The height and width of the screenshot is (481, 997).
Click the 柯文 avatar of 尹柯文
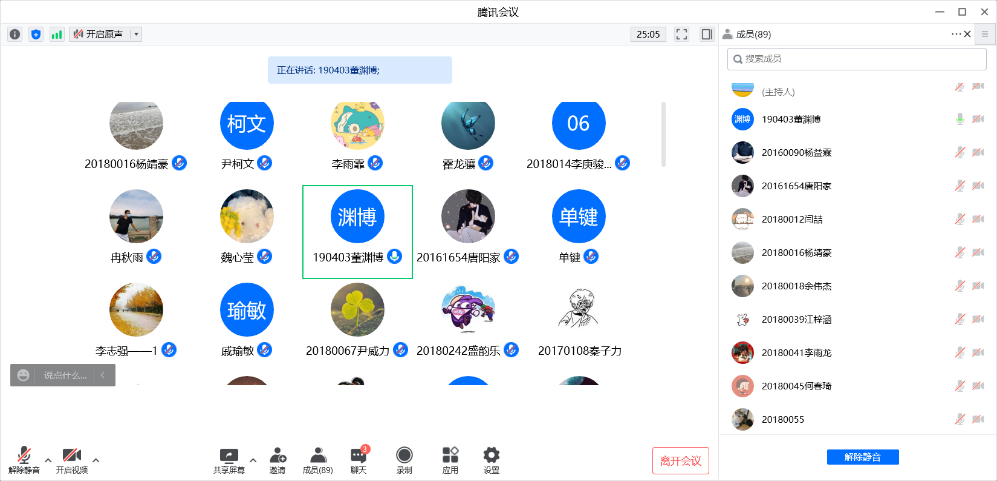[x=247, y=123]
